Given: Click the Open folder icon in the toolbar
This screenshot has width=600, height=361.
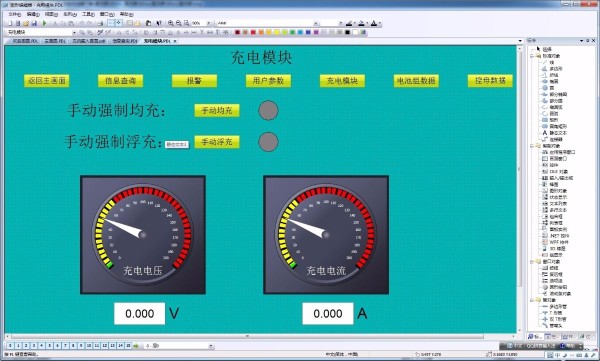Looking at the screenshot, I should [x=26, y=23].
